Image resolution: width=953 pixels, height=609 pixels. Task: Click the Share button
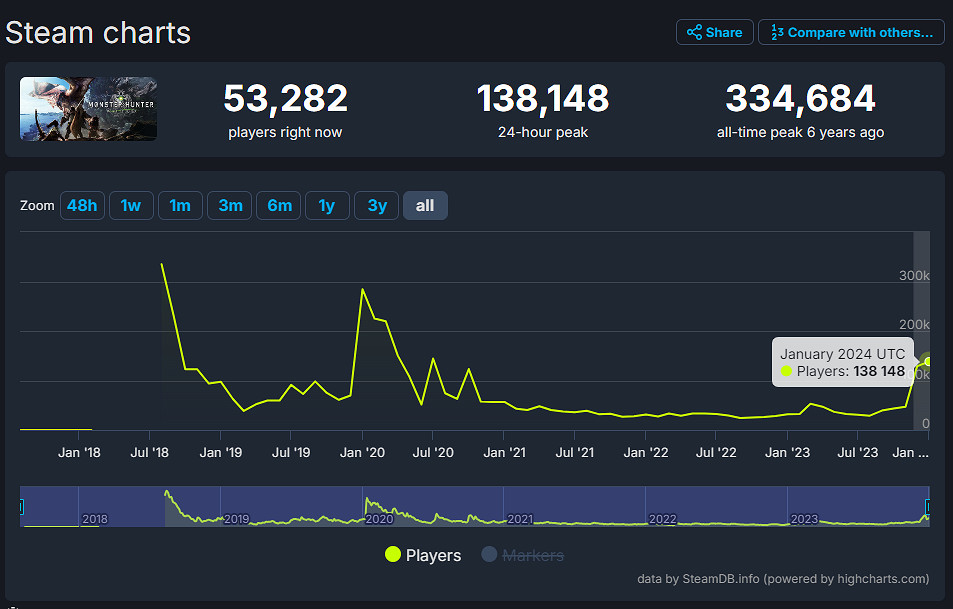(714, 32)
